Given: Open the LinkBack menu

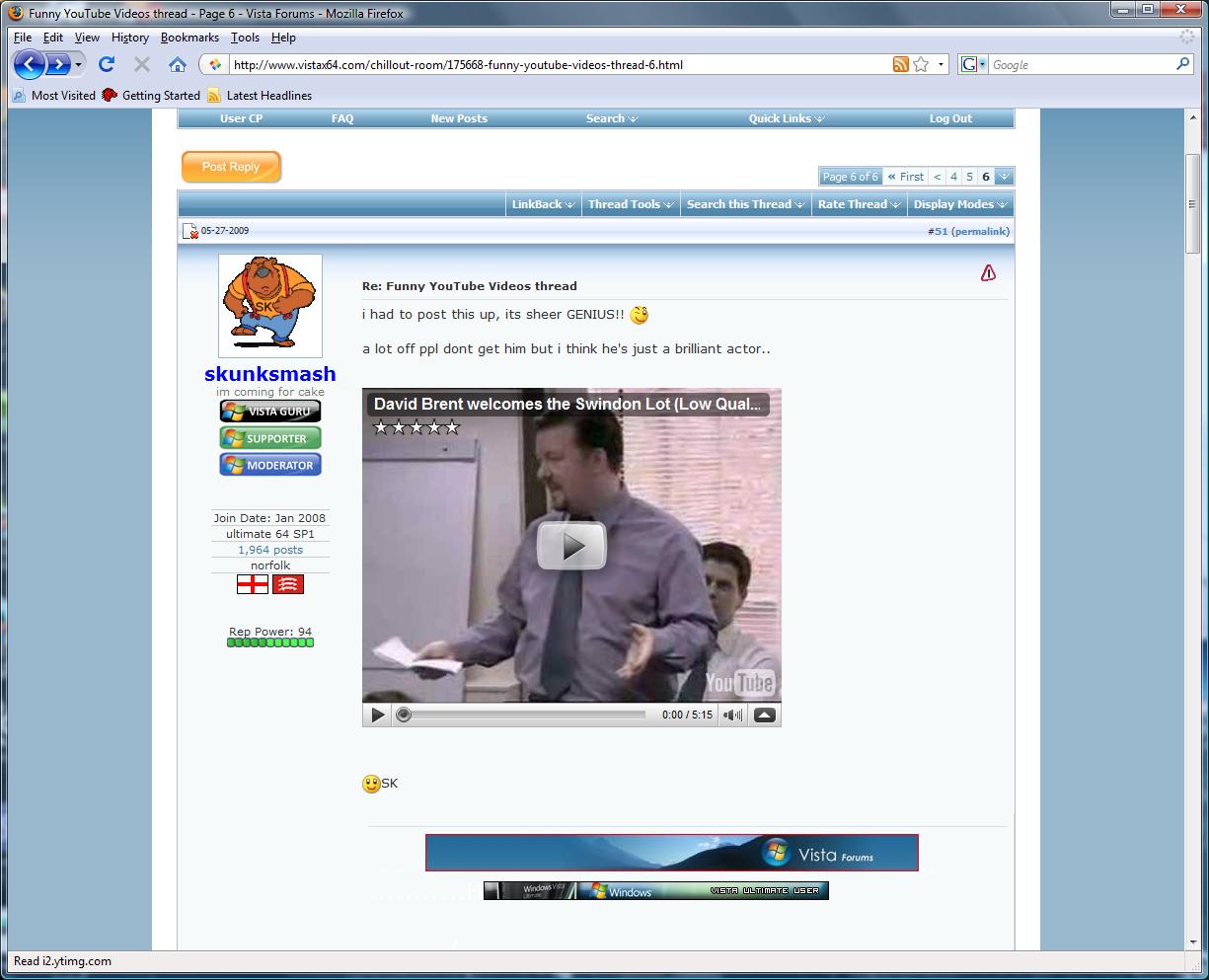Looking at the screenshot, I should (x=543, y=204).
